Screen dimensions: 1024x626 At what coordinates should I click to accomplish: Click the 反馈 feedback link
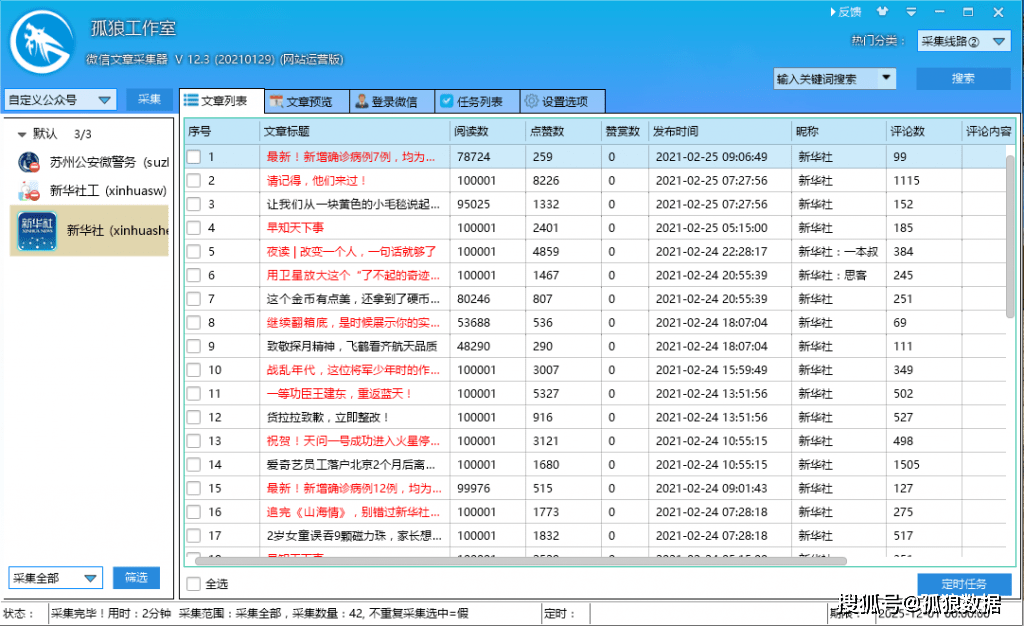pos(845,12)
